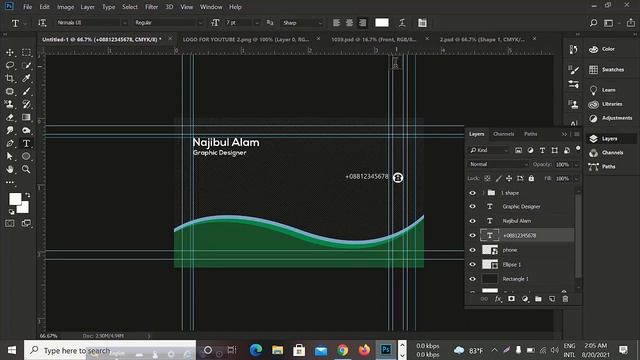Hide the Ellipse 1 layer
Image resolution: width=640 pixels, height=360 pixels.
click(472, 264)
